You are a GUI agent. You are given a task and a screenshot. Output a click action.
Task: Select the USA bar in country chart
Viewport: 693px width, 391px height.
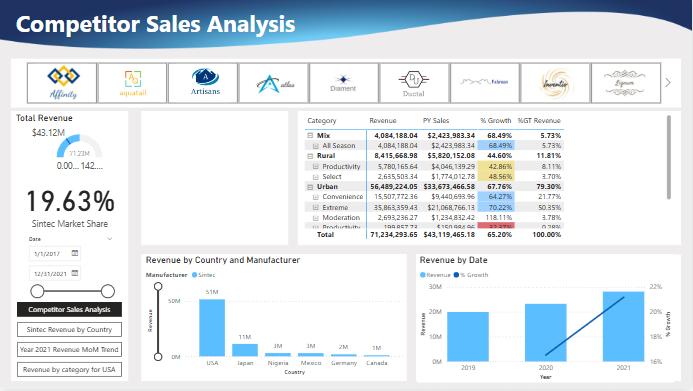pos(212,328)
